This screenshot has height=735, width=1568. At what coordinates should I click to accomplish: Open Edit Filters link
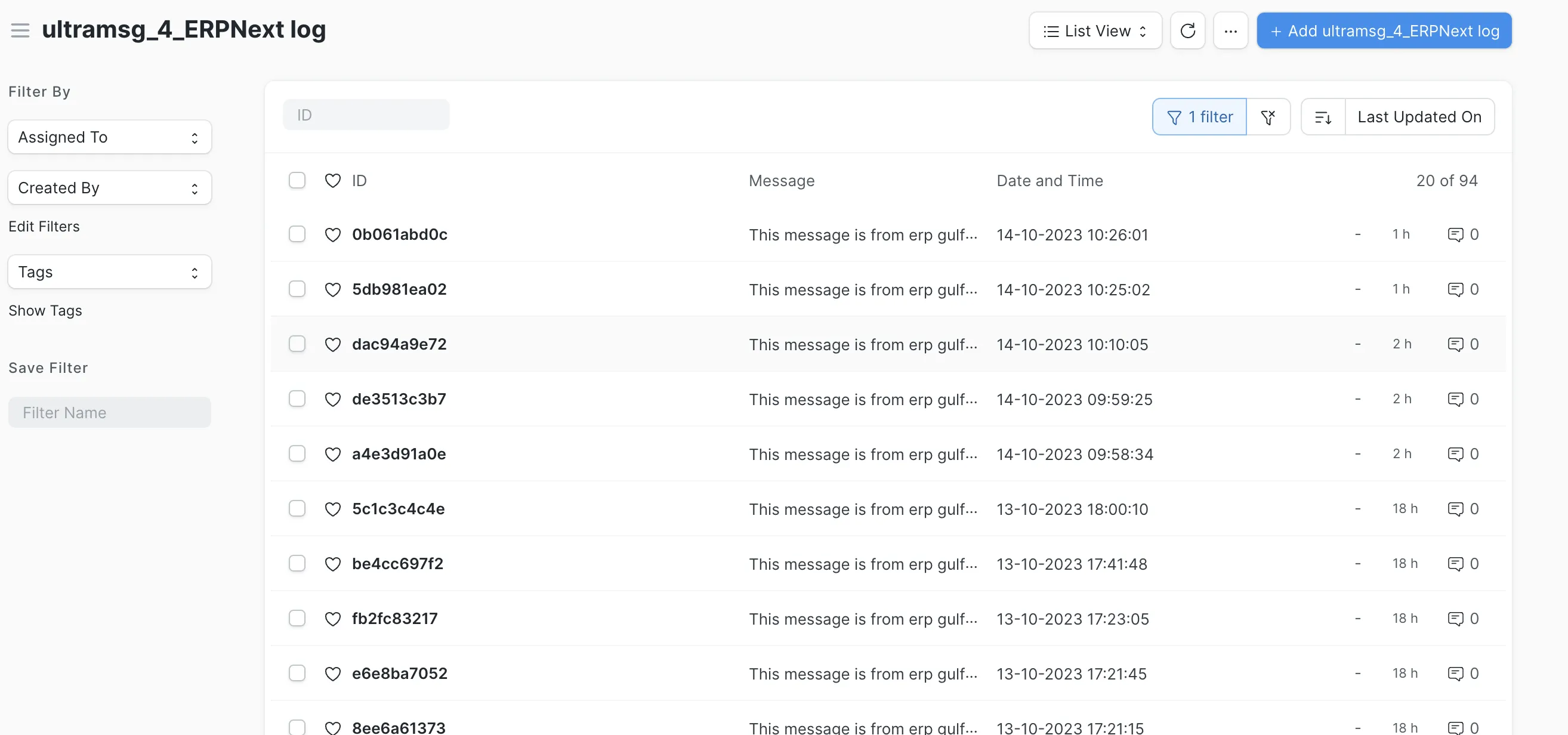44,226
